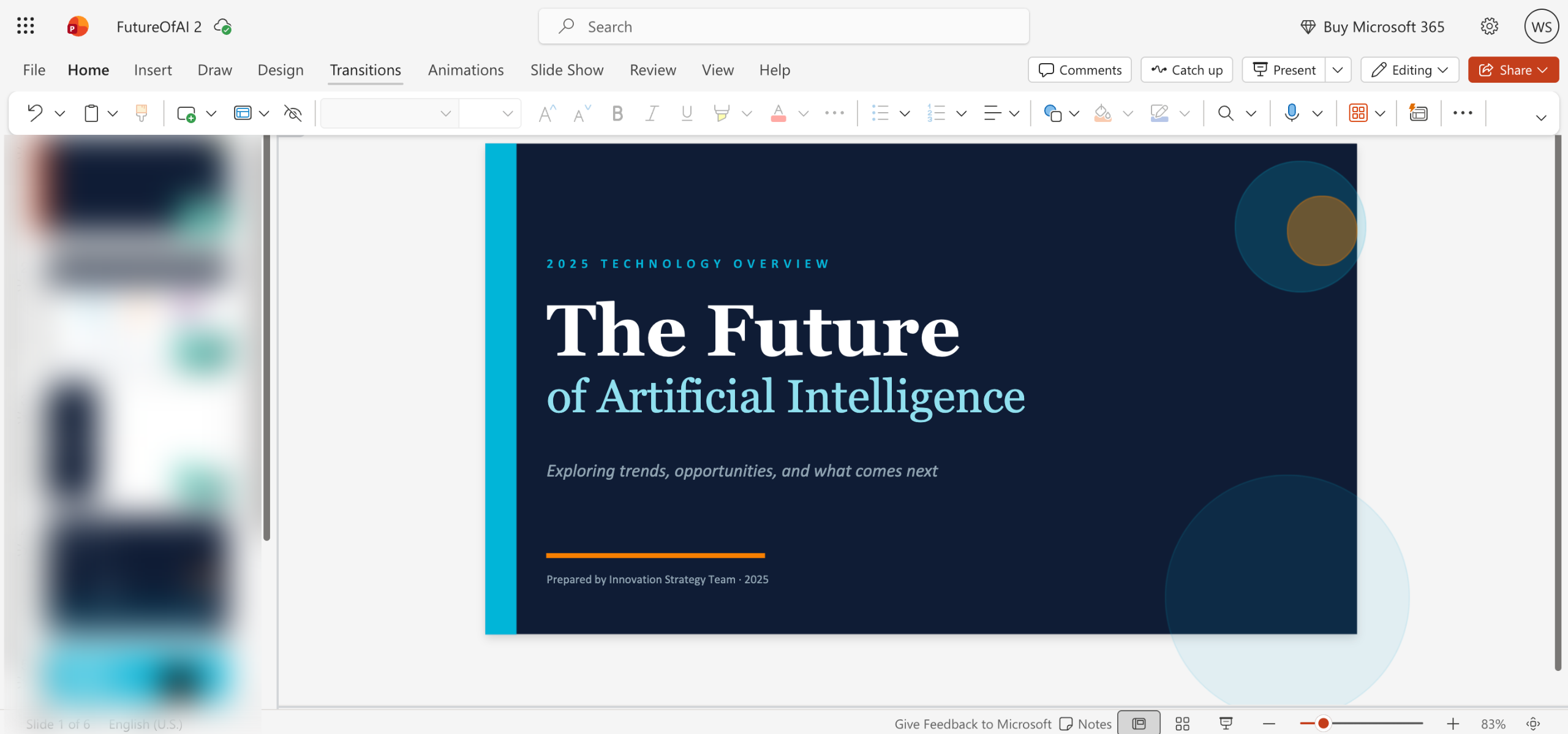Image resolution: width=1568 pixels, height=734 pixels.
Task: Open the app launcher waffle icon
Action: pos(25,26)
